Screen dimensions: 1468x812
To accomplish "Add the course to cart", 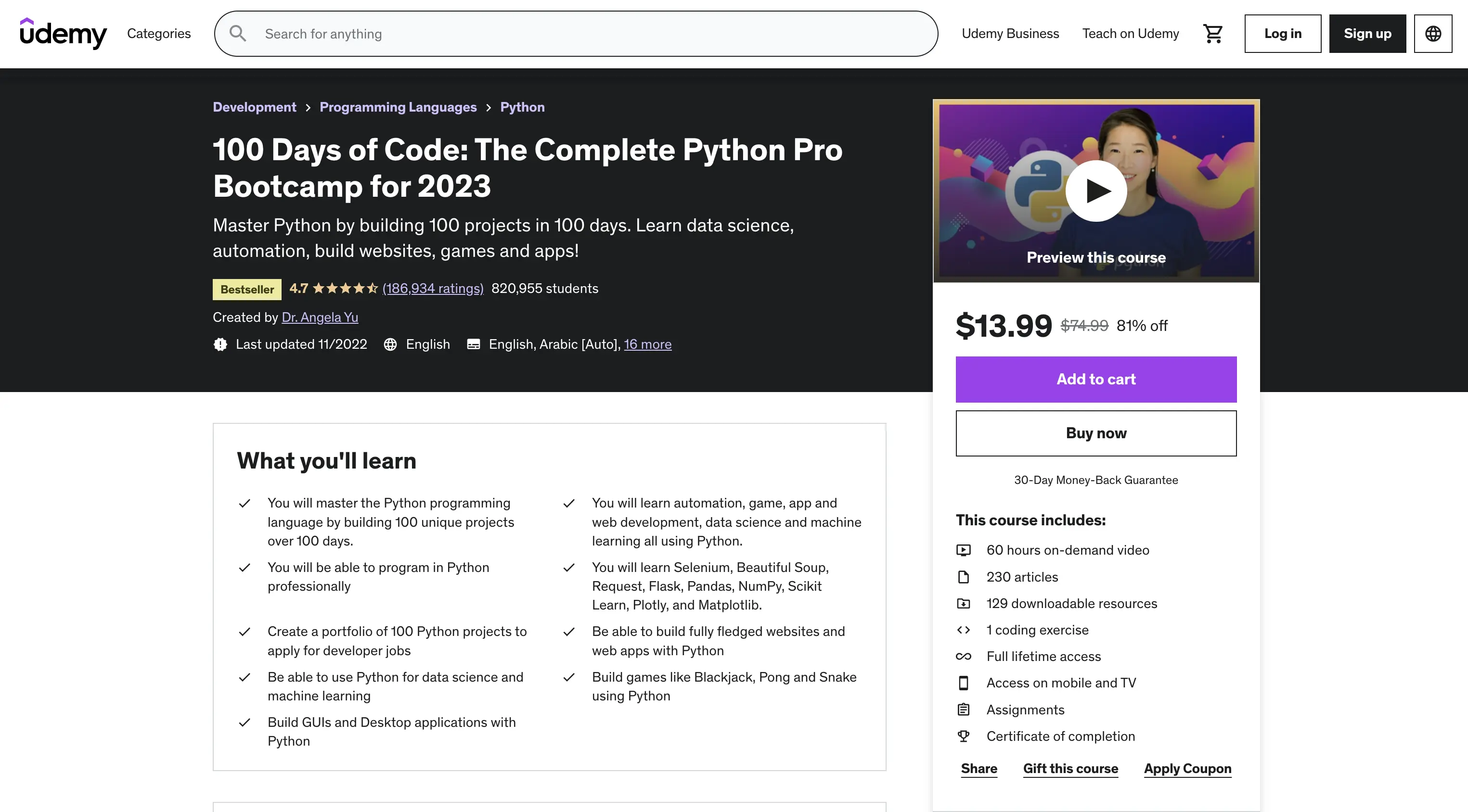I will coord(1095,379).
